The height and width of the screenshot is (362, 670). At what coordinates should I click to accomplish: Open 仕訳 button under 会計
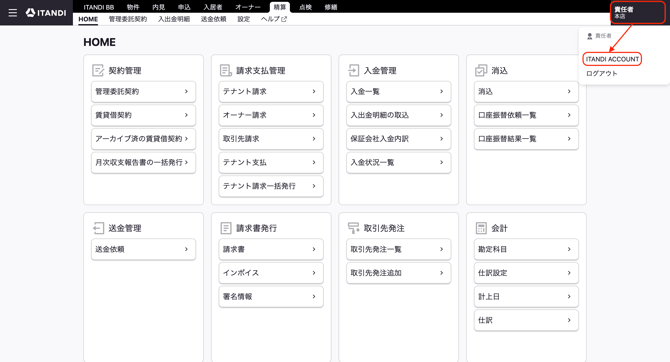[526, 320]
